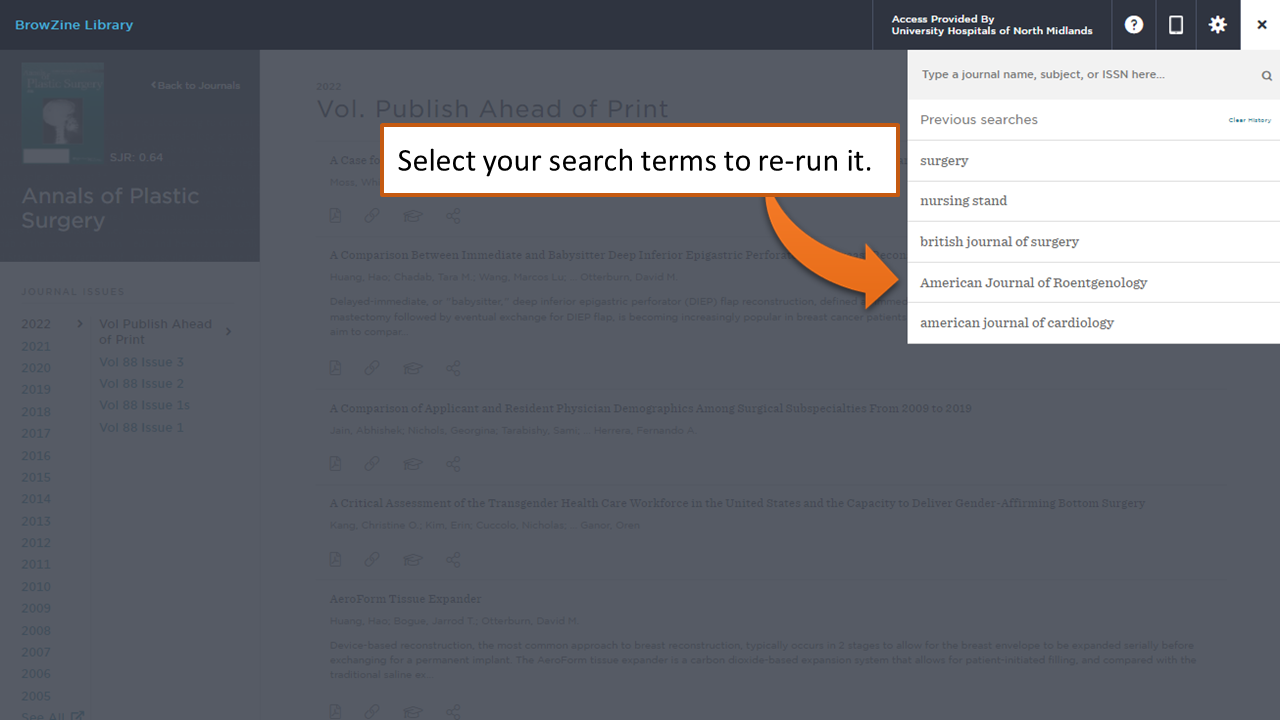
Task: Select year 2022 in journal issues
Action: [x=36, y=324]
